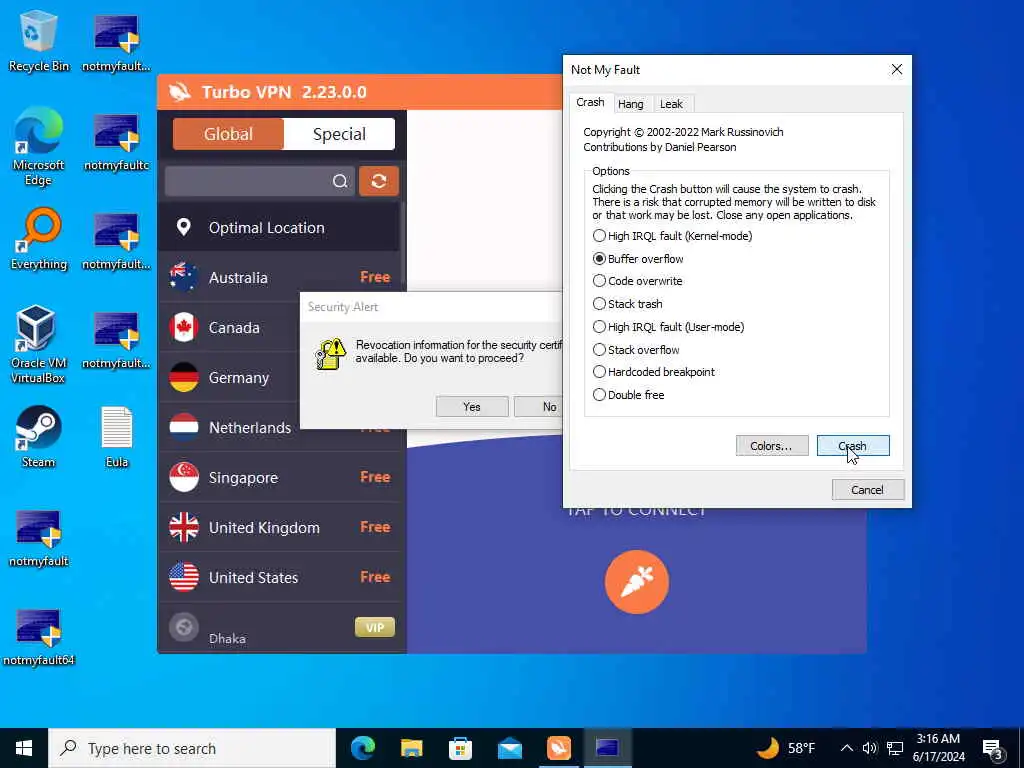Switch to the Hang tab
The width and height of the screenshot is (1024, 768).
point(631,104)
